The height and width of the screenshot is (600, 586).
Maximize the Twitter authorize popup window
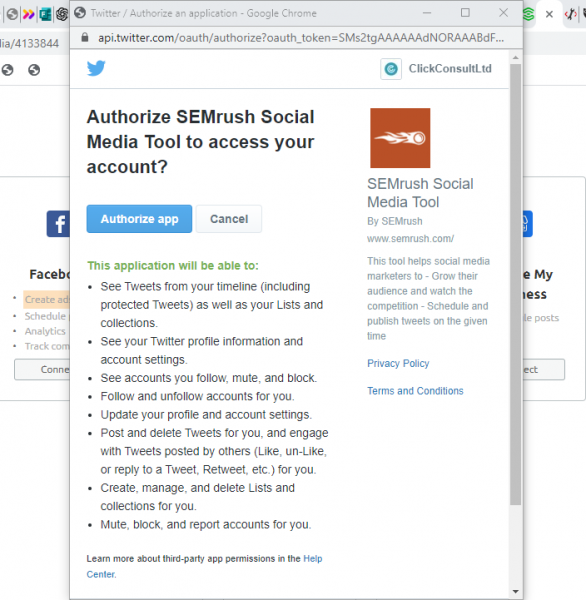(x=465, y=13)
